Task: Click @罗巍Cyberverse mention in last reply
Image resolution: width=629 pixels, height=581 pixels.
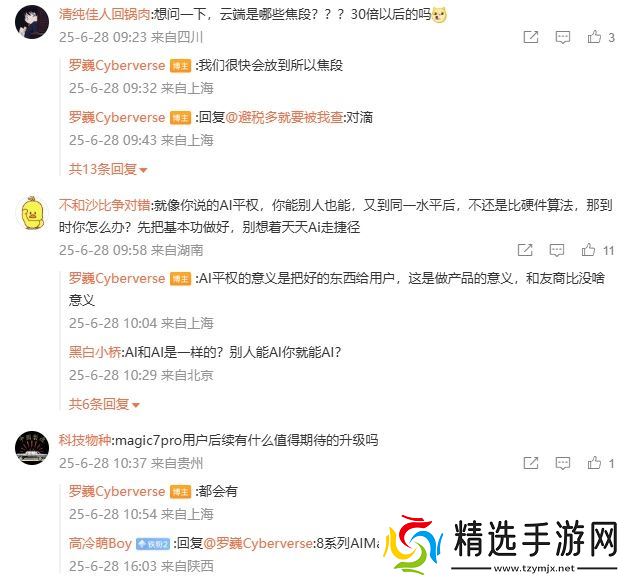Action: tap(258, 543)
